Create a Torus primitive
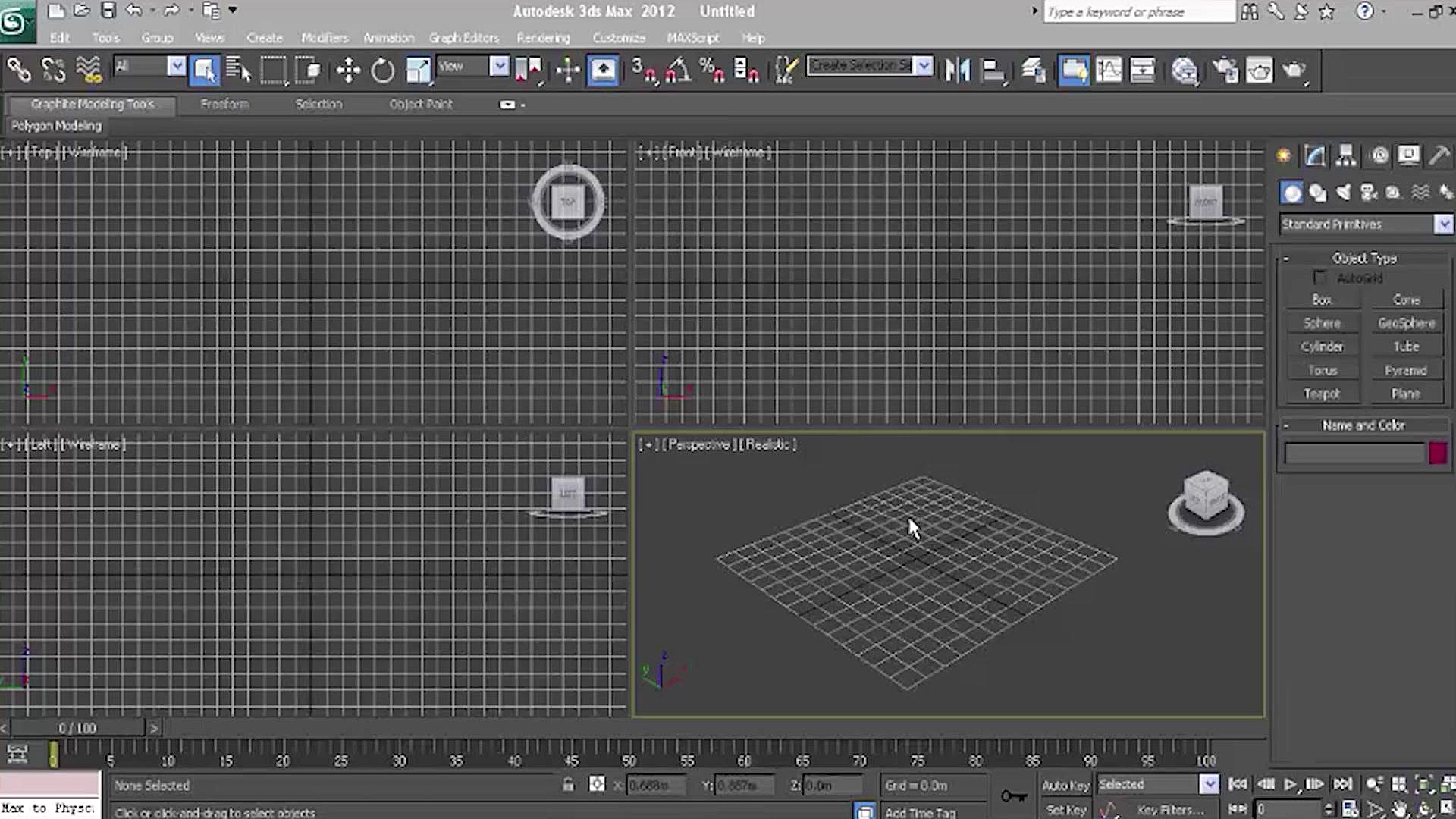This screenshot has width=1456, height=819. (1322, 371)
